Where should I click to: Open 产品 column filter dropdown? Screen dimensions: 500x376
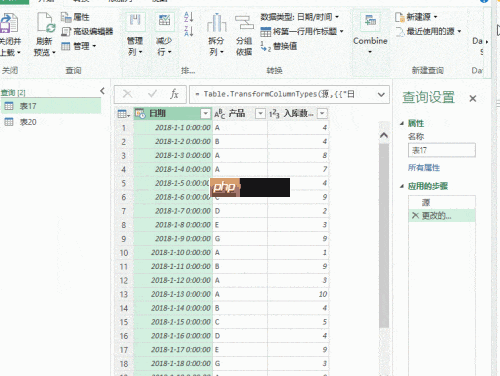pyautogui.click(x=260, y=114)
